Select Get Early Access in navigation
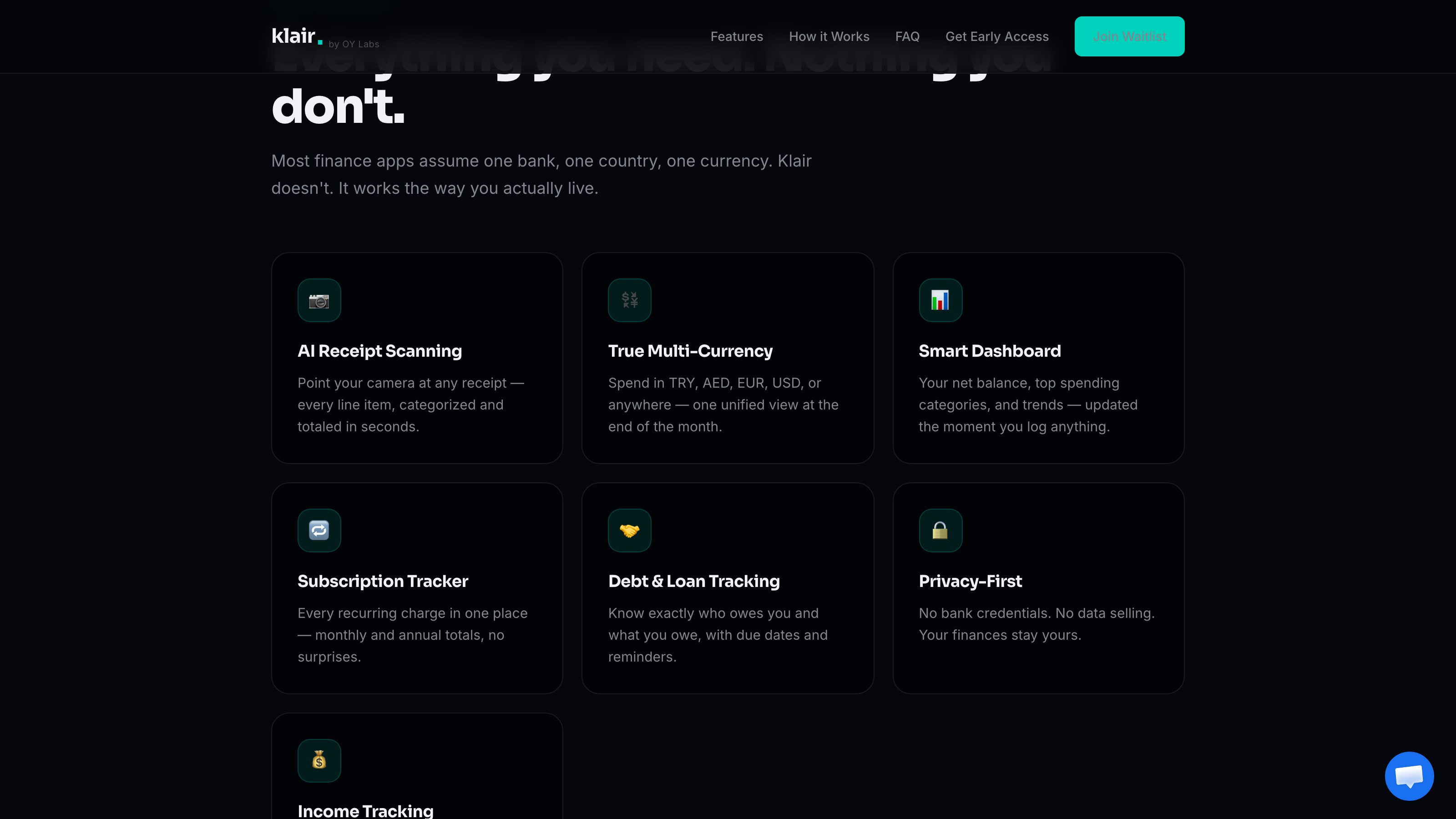Screen dimensions: 1456x819 (x=997, y=36)
